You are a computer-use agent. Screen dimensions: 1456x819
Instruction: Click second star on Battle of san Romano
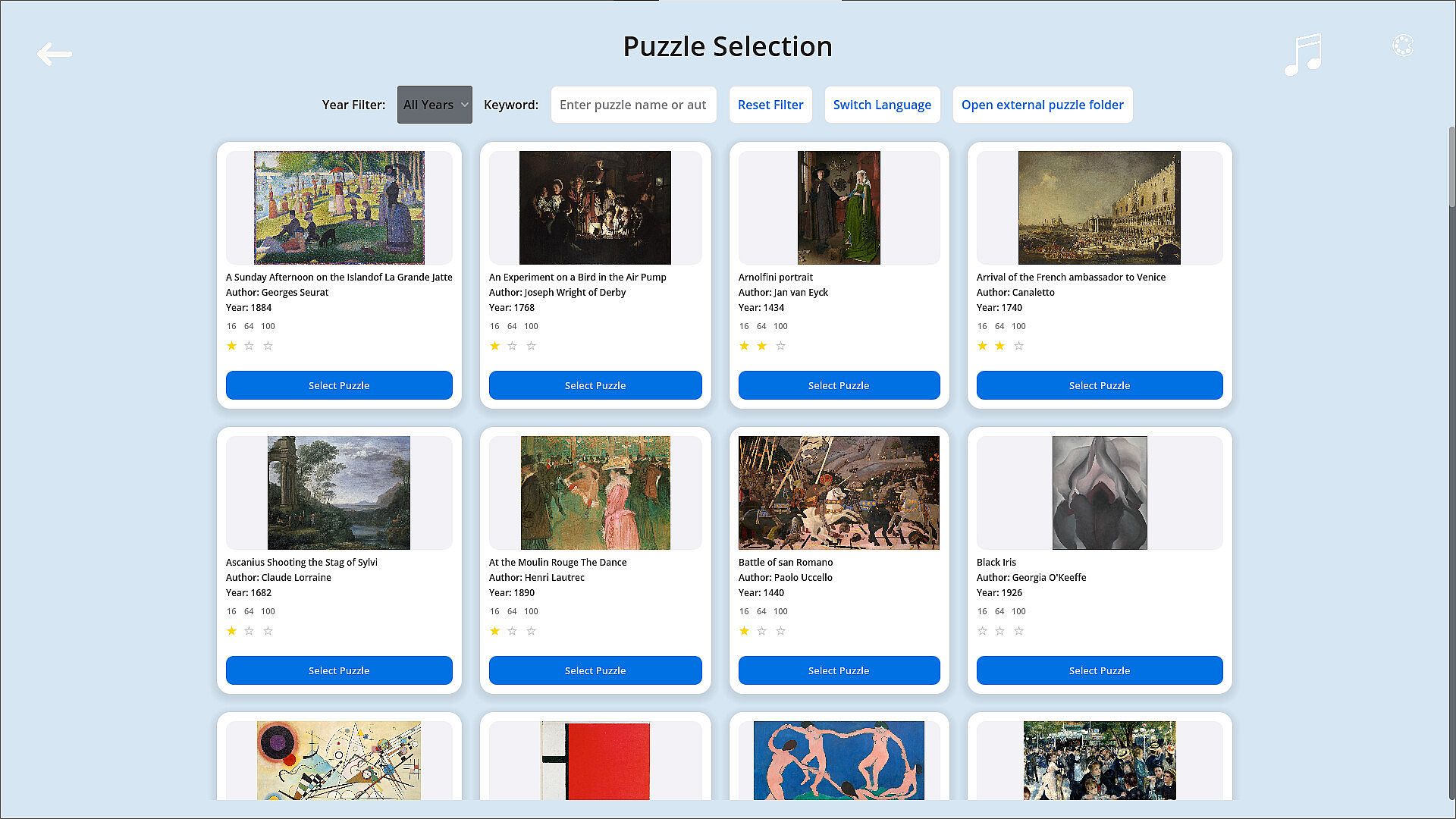[761, 631]
